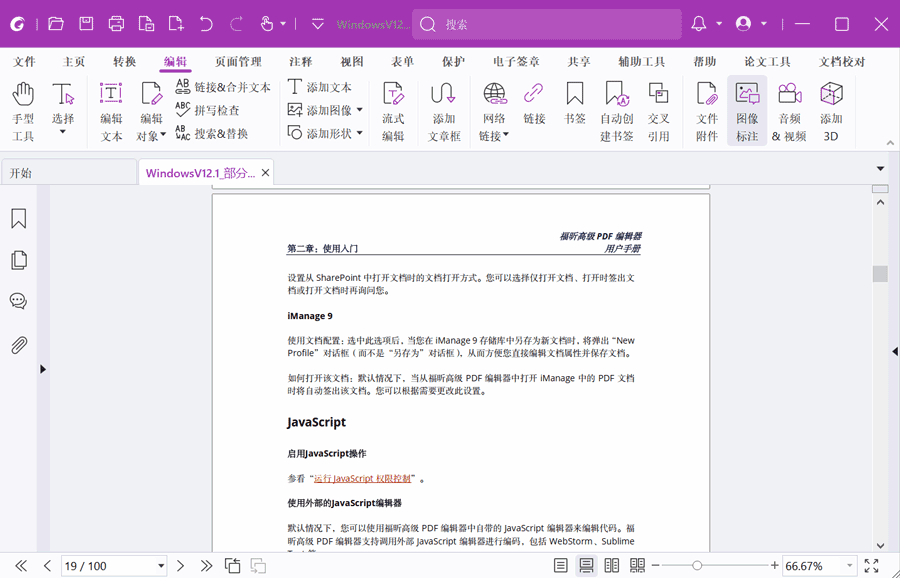The image size is (900, 578).
Task: Click 自动创建书签 auto-create bookmarks
Action: click(x=616, y=111)
